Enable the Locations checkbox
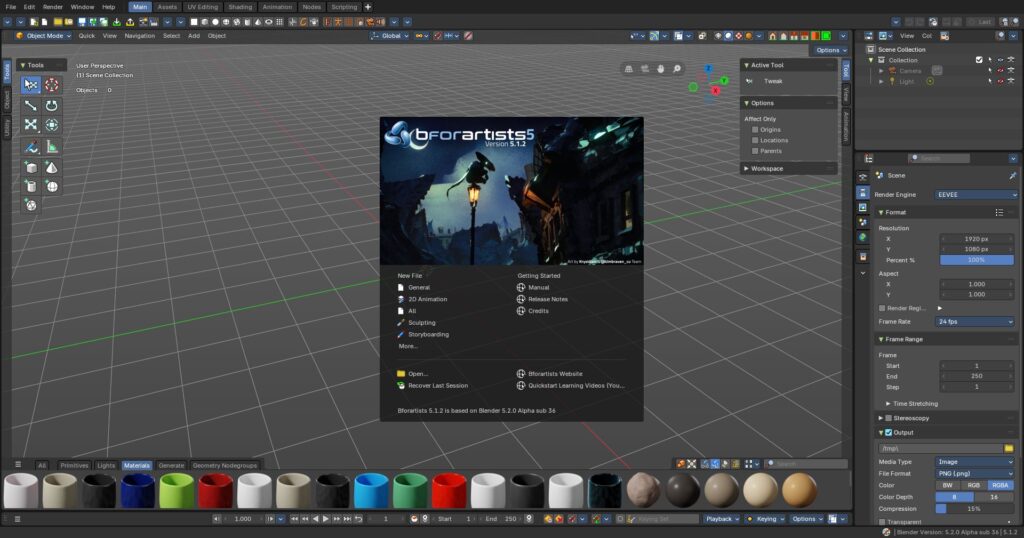Screen dimensions: 1024x538 coord(755,140)
